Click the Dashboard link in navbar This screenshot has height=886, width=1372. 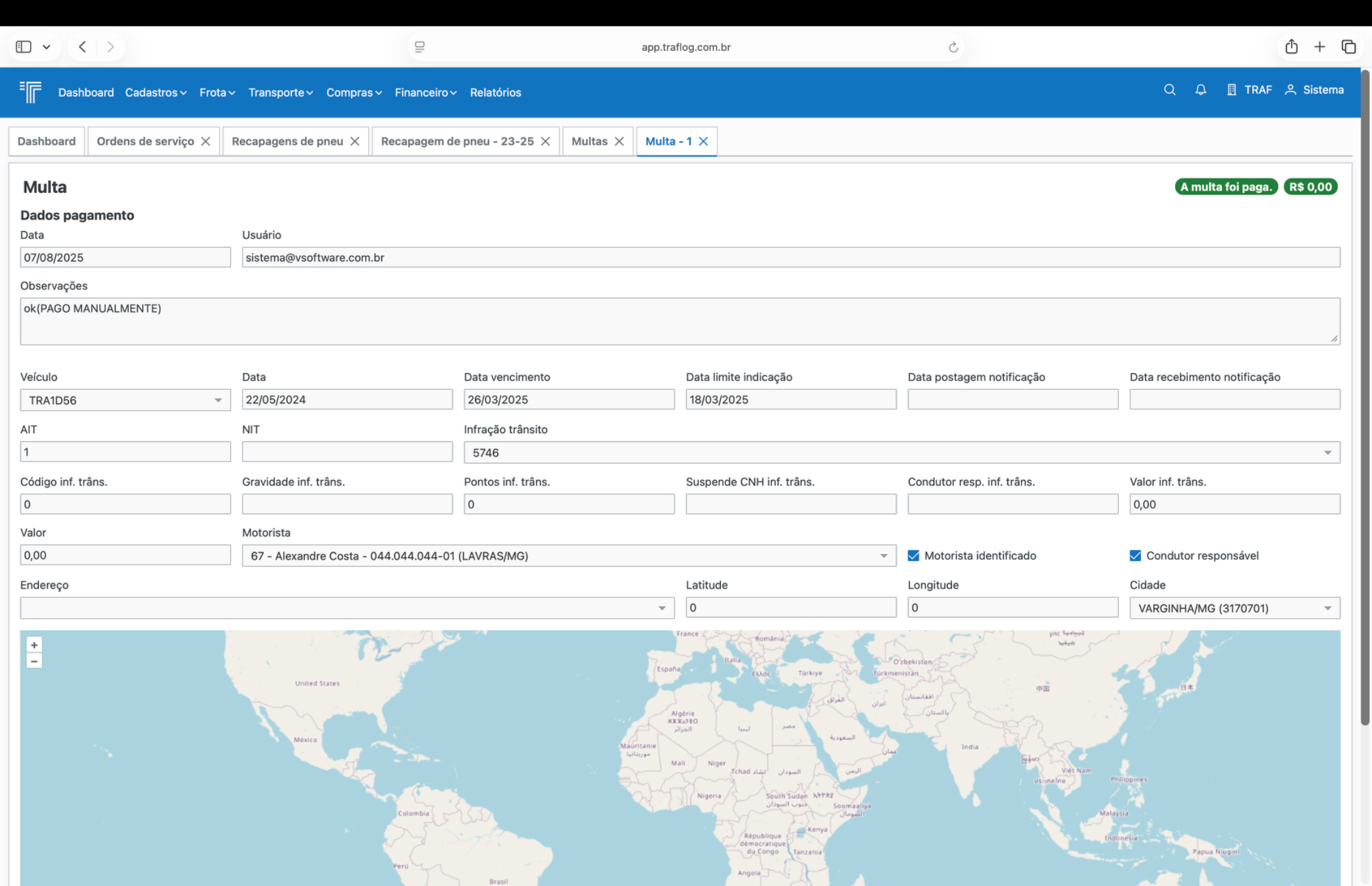[86, 92]
